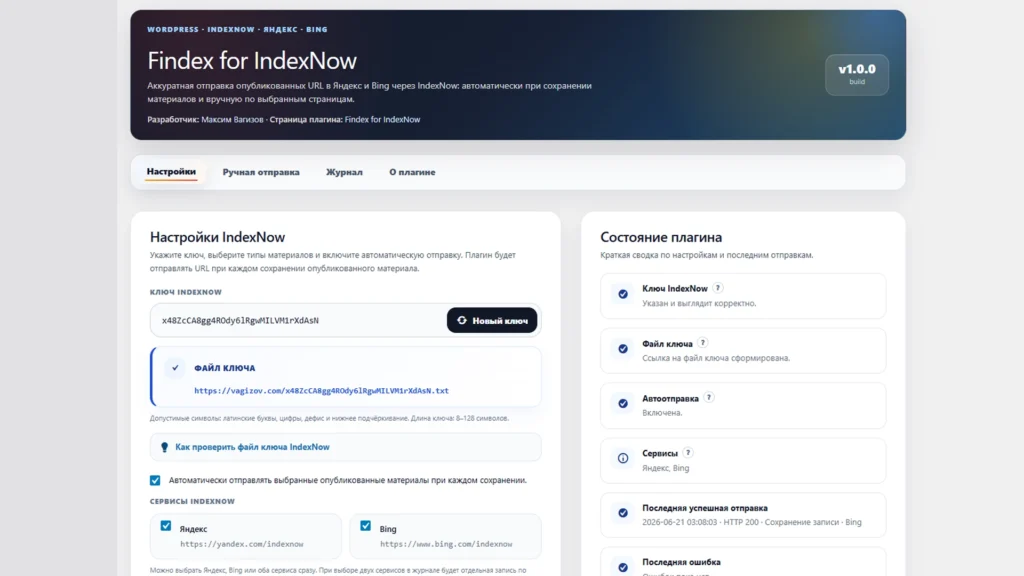This screenshot has height=576, width=1024.
Task: Click the Yandex endpoint https://yandex.com/indexnow
Action: (x=242, y=544)
